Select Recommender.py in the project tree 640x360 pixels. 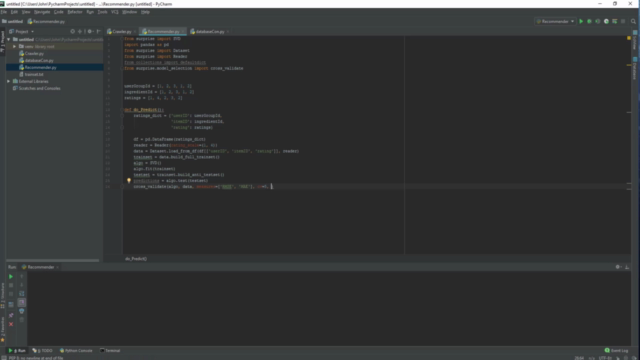40,67
